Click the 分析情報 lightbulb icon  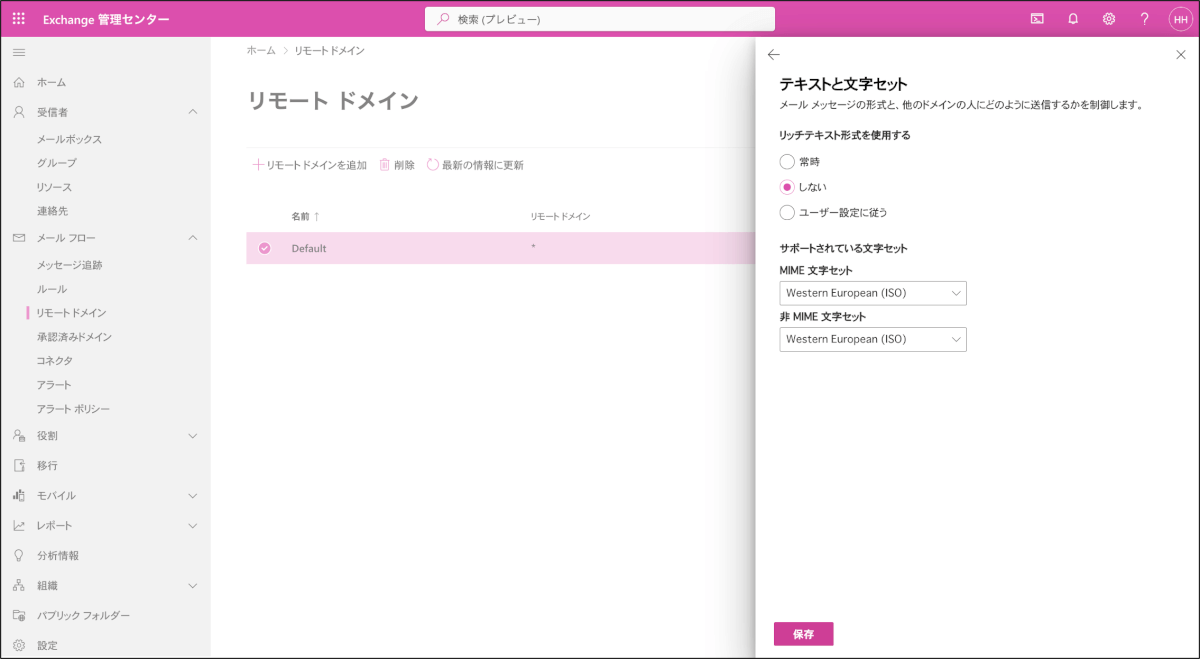[19, 556]
